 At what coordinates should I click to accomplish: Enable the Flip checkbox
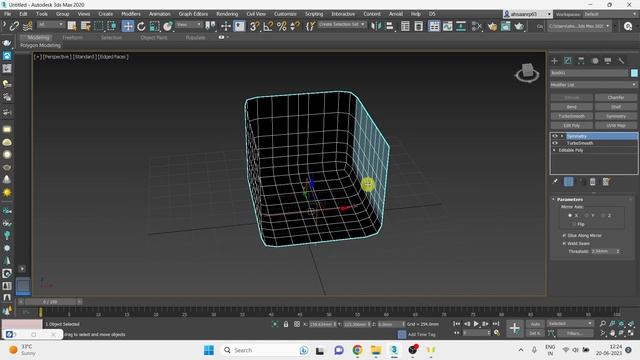(574, 224)
